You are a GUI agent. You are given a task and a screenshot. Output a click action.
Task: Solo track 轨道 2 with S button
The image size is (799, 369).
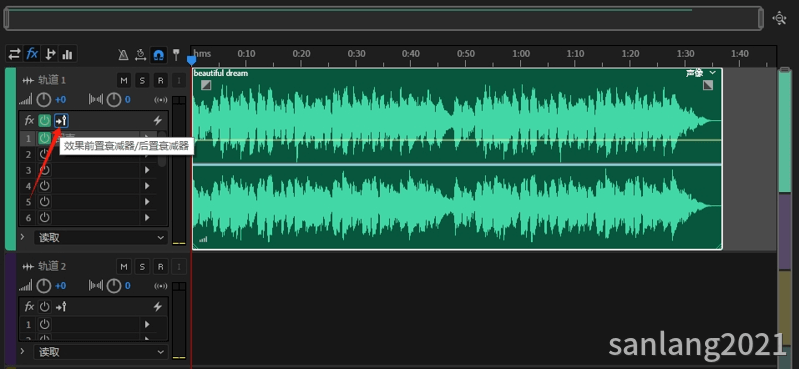tap(142, 266)
